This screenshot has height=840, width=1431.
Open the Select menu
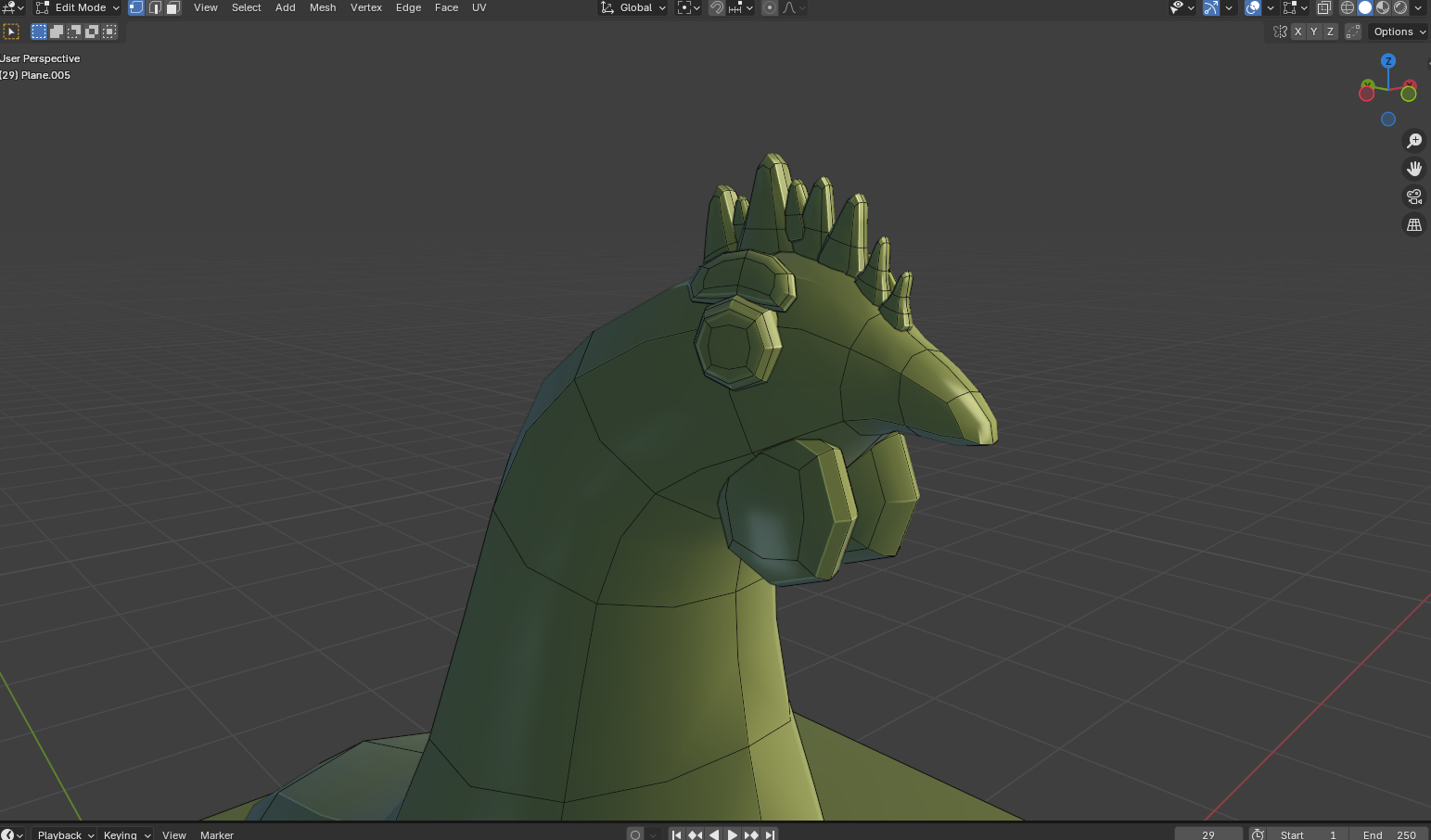pyautogui.click(x=247, y=7)
